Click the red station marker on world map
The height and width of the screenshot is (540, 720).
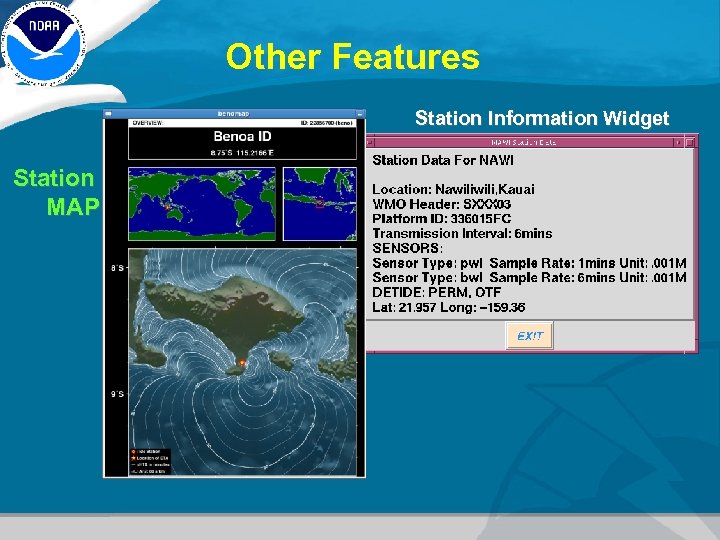[x=168, y=207]
